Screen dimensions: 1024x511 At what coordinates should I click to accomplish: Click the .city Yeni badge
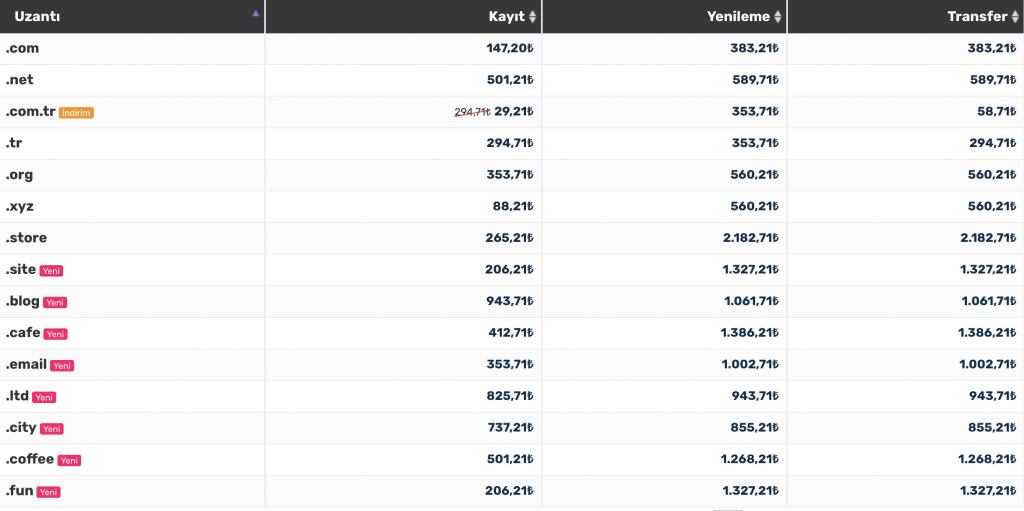click(52, 429)
